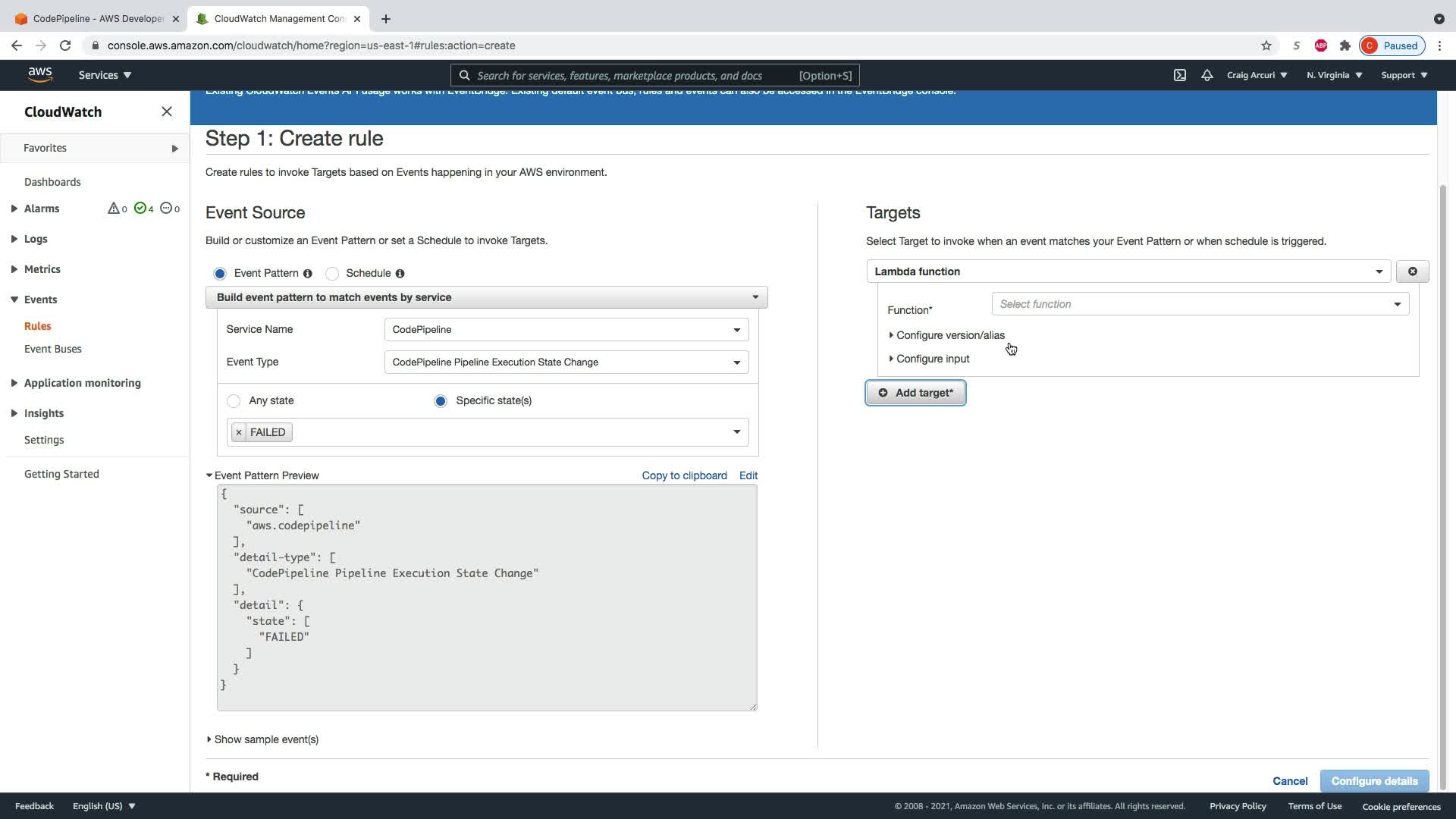Viewport: 1456px width, 819px height.
Task: Close the CloudWatch sidebar panel
Action: 167,111
